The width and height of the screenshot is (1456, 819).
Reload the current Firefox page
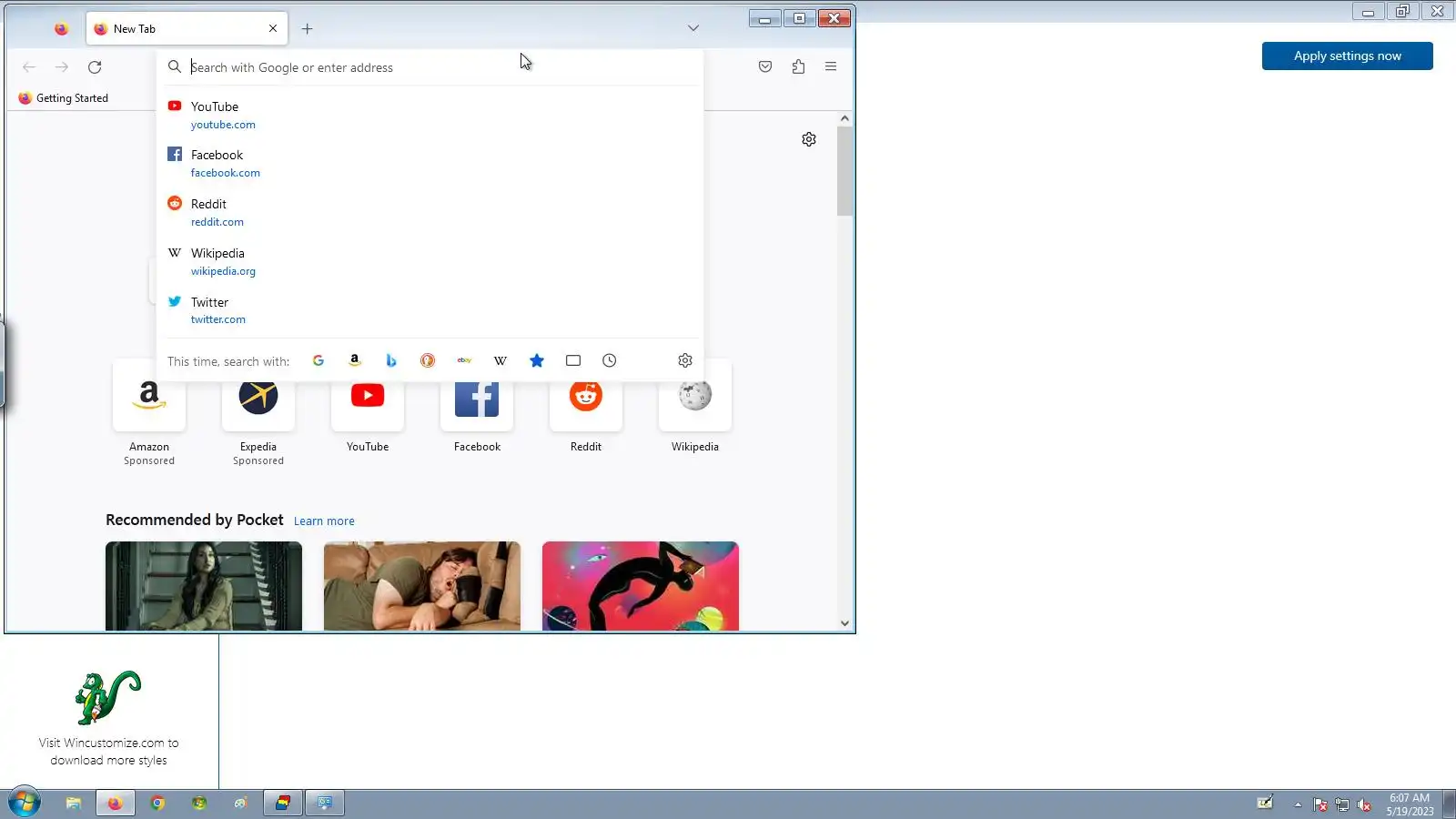[95, 67]
